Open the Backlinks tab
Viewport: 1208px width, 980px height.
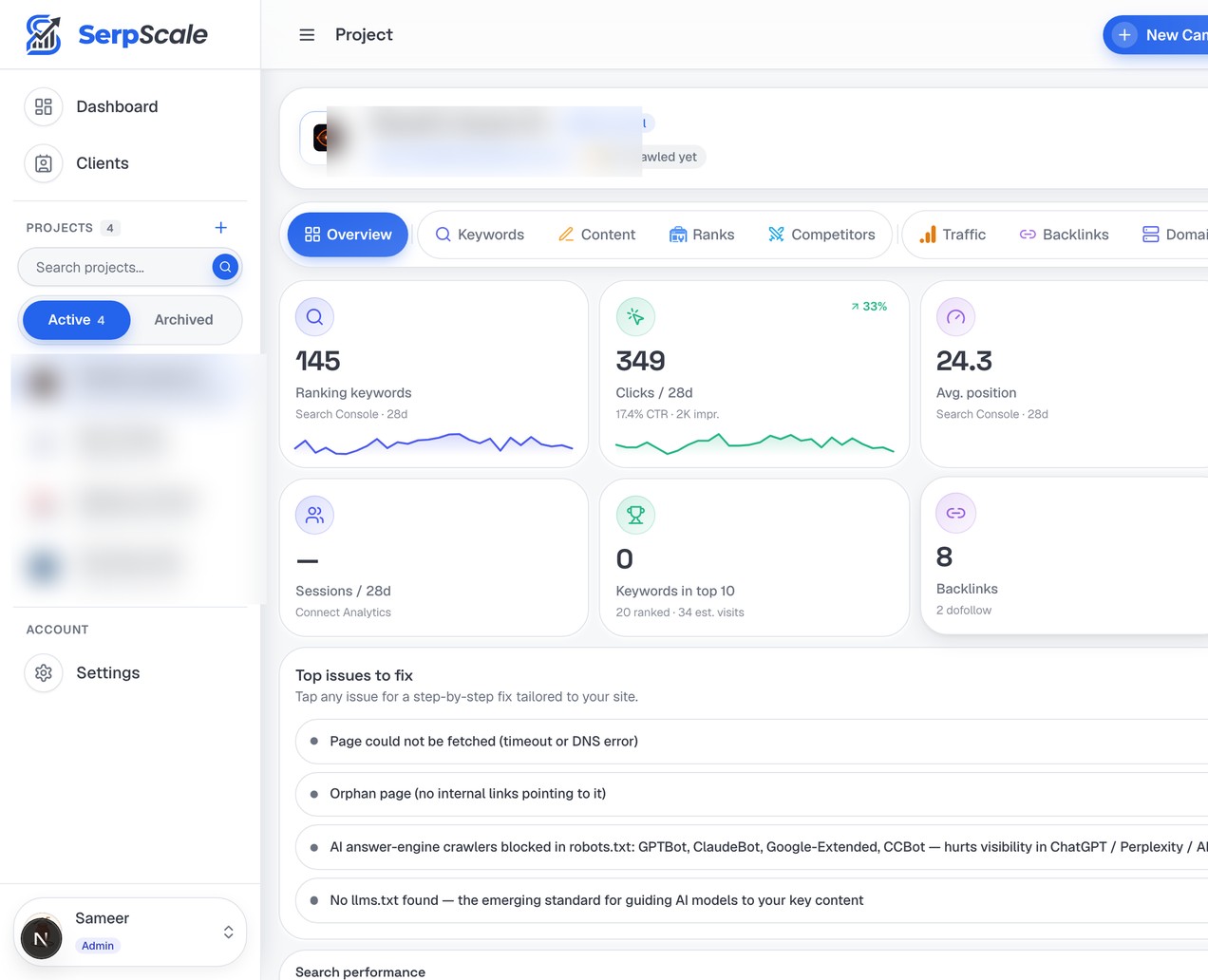click(1065, 235)
